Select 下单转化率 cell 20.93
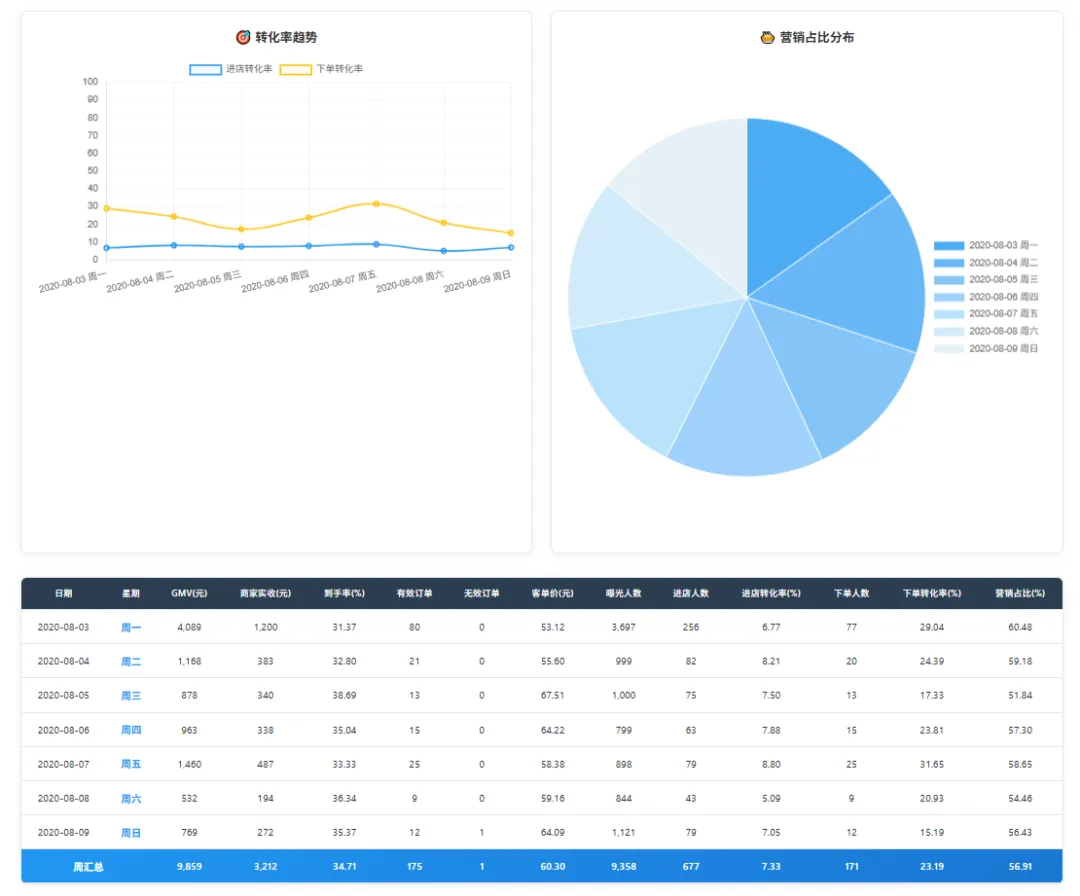The image size is (1080, 896). coord(932,799)
